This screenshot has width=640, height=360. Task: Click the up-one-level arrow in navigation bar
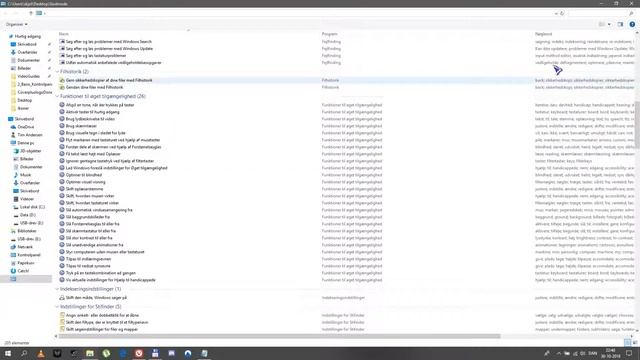point(31,13)
